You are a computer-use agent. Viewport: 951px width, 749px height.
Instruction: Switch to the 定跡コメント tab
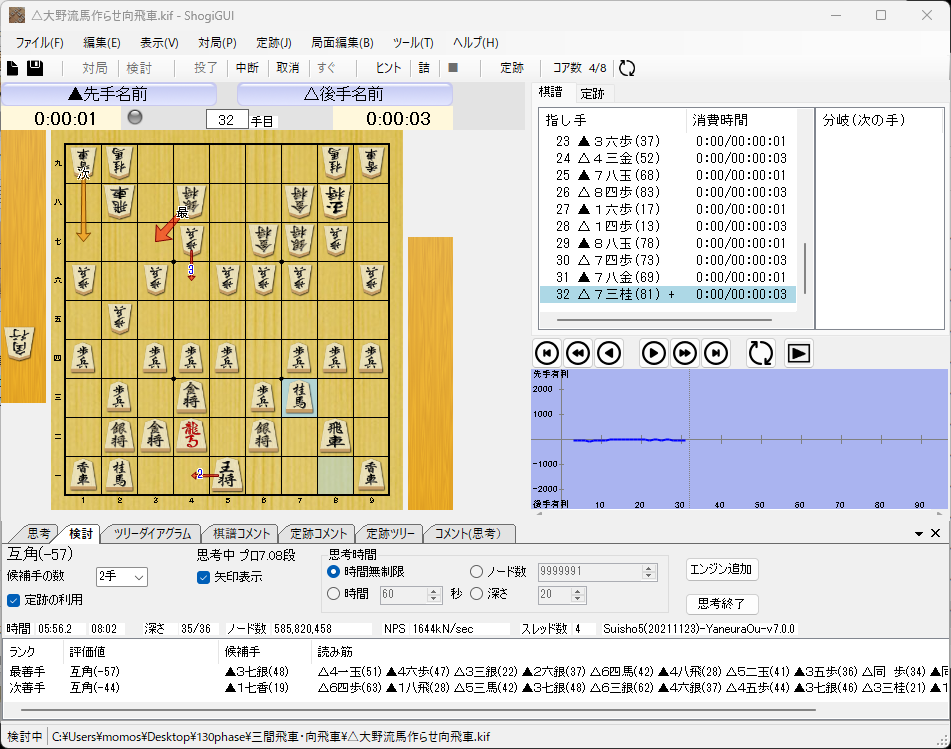point(318,533)
